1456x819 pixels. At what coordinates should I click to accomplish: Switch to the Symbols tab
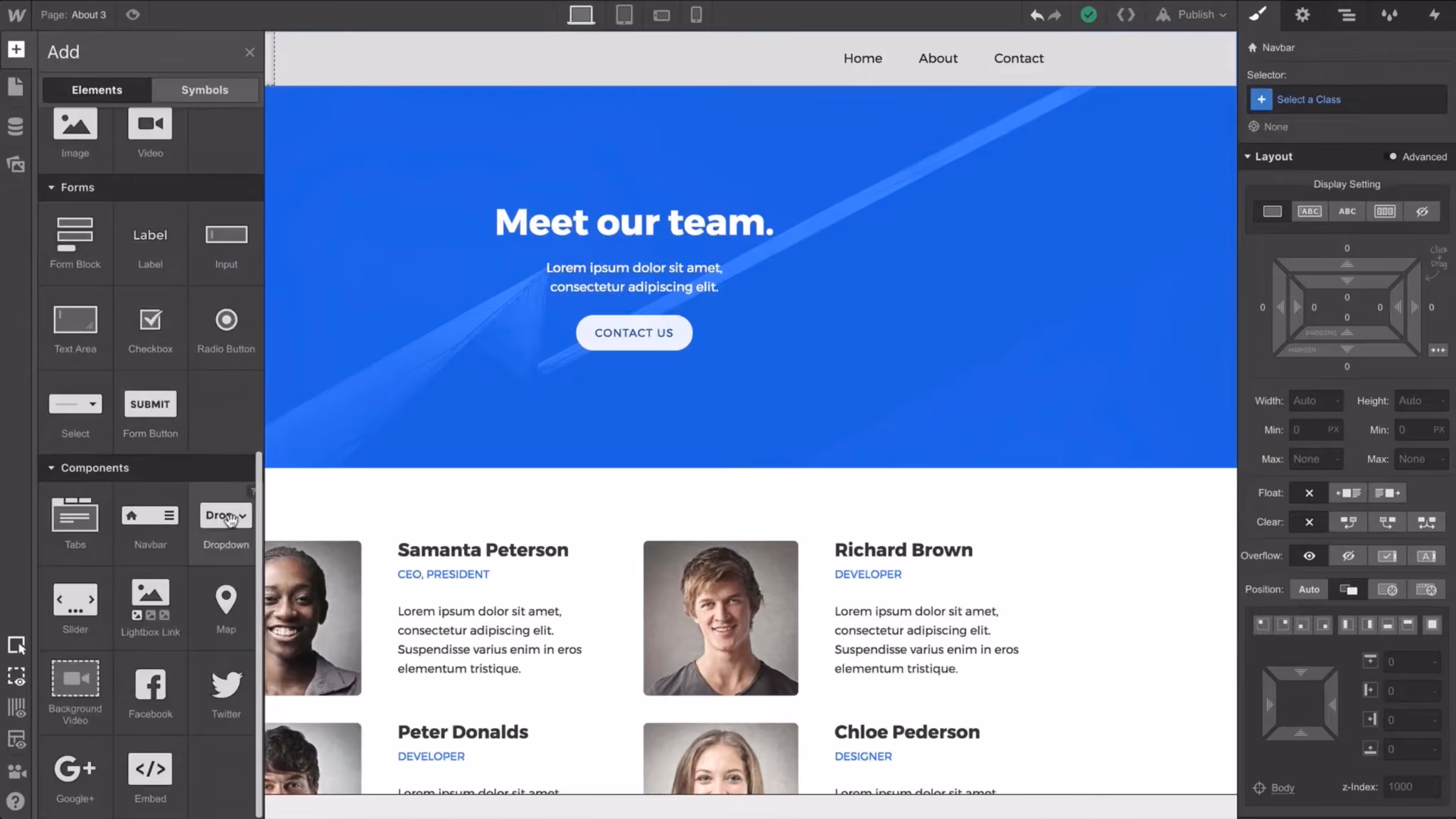pyautogui.click(x=205, y=90)
